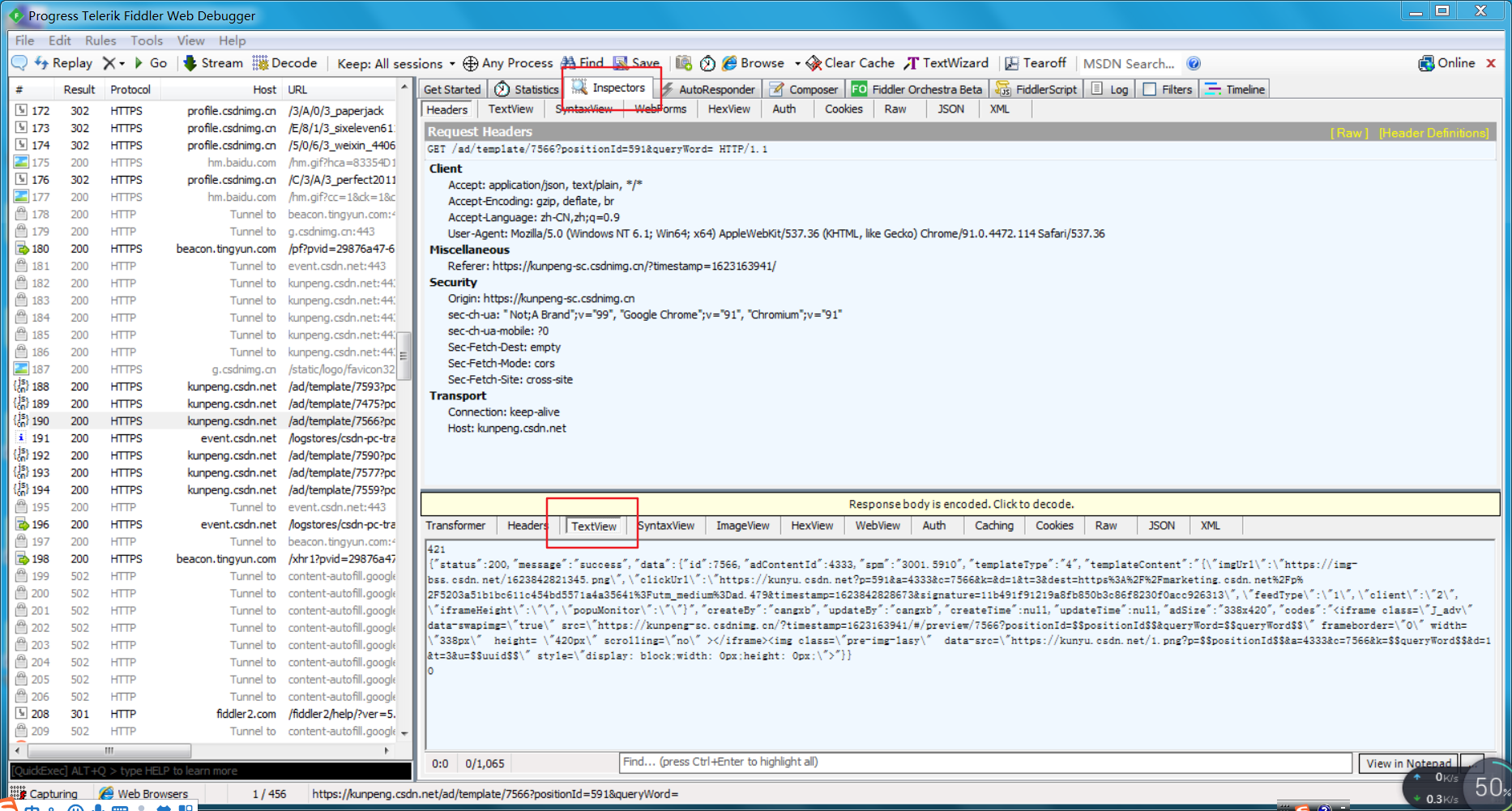Image resolution: width=1512 pixels, height=811 pixels.
Task: Close the toolbar with the red X
Action: click(x=1490, y=63)
